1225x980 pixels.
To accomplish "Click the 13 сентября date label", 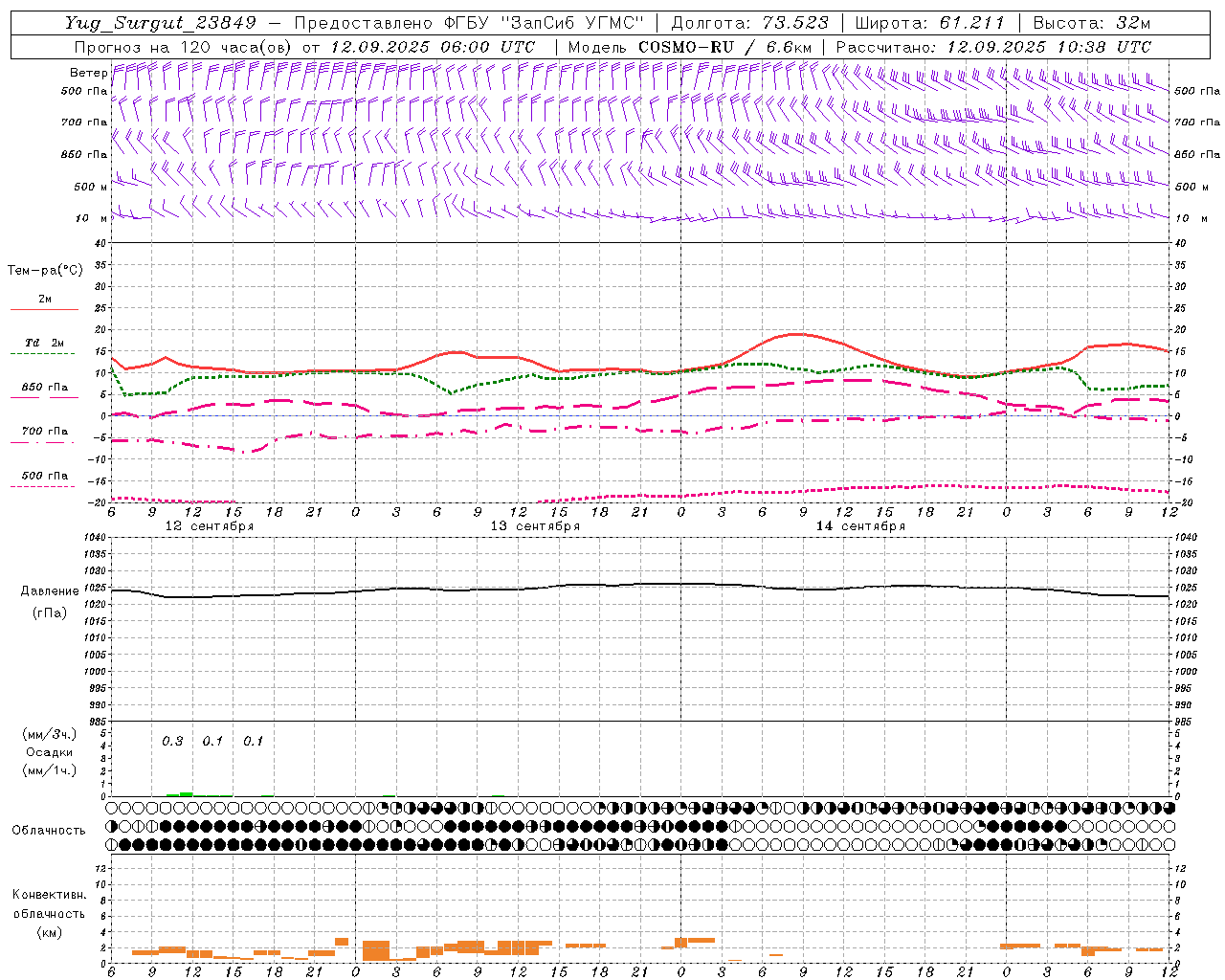I will click(535, 526).
